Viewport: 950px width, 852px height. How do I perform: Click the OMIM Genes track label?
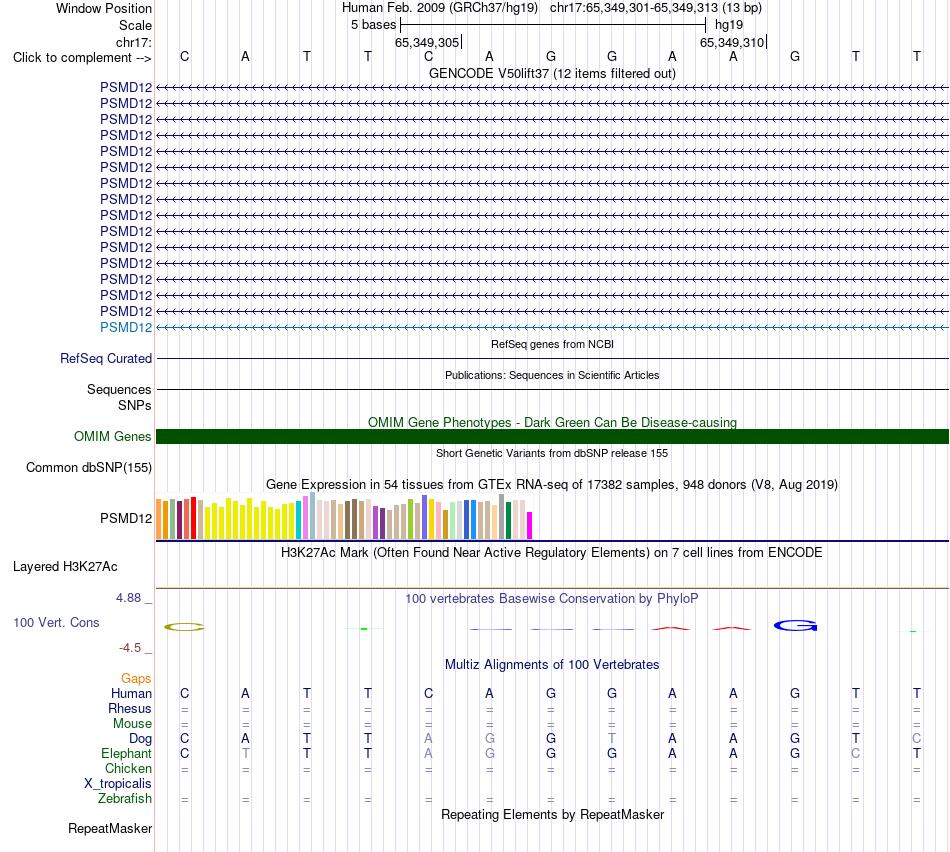coord(113,436)
